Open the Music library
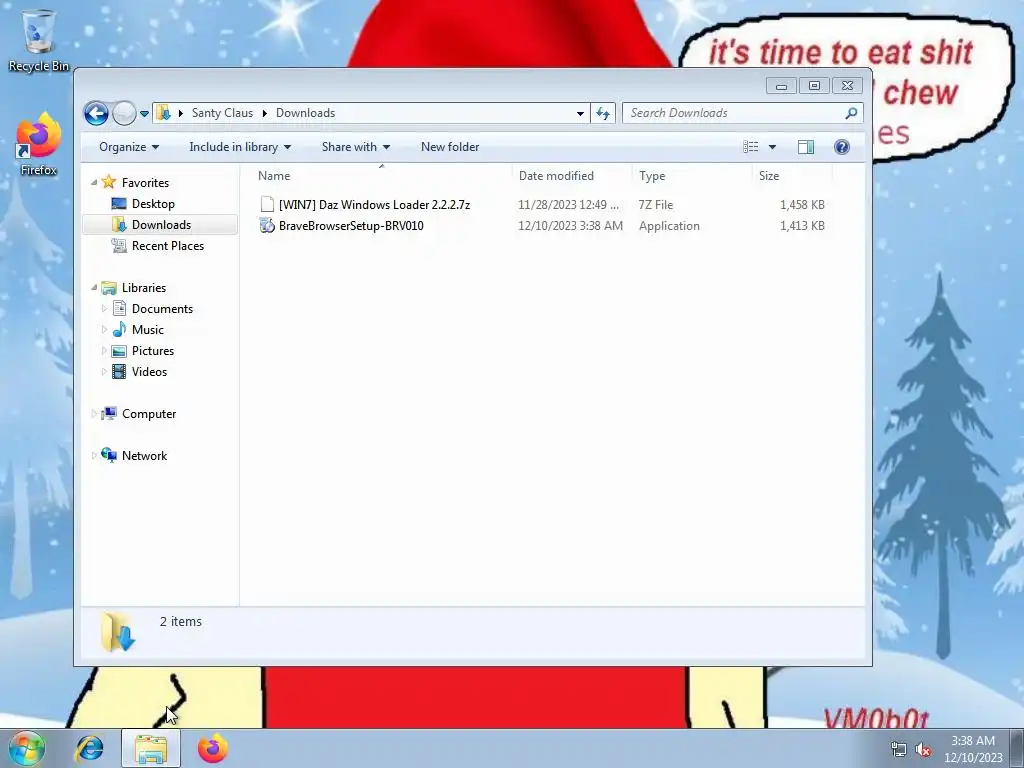This screenshot has width=1024, height=768. (x=148, y=330)
